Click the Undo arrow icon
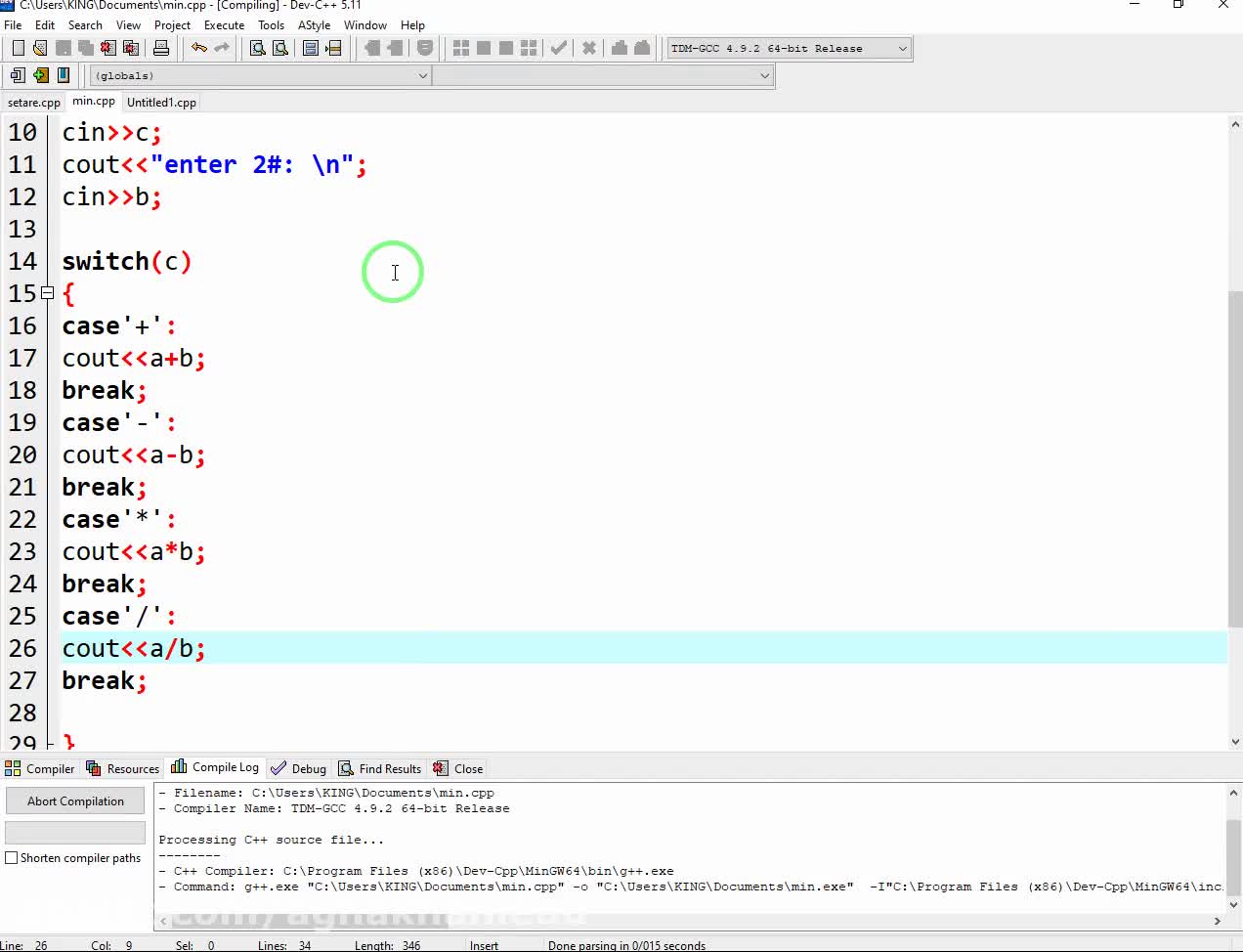The height and width of the screenshot is (952, 1243). tap(199, 48)
